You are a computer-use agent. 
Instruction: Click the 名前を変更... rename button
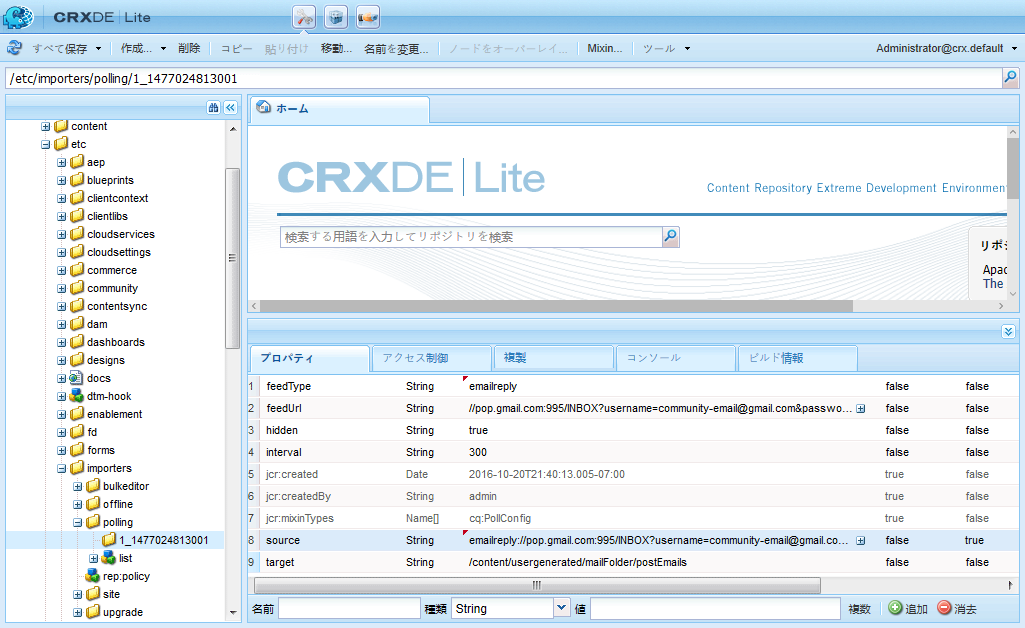point(396,49)
